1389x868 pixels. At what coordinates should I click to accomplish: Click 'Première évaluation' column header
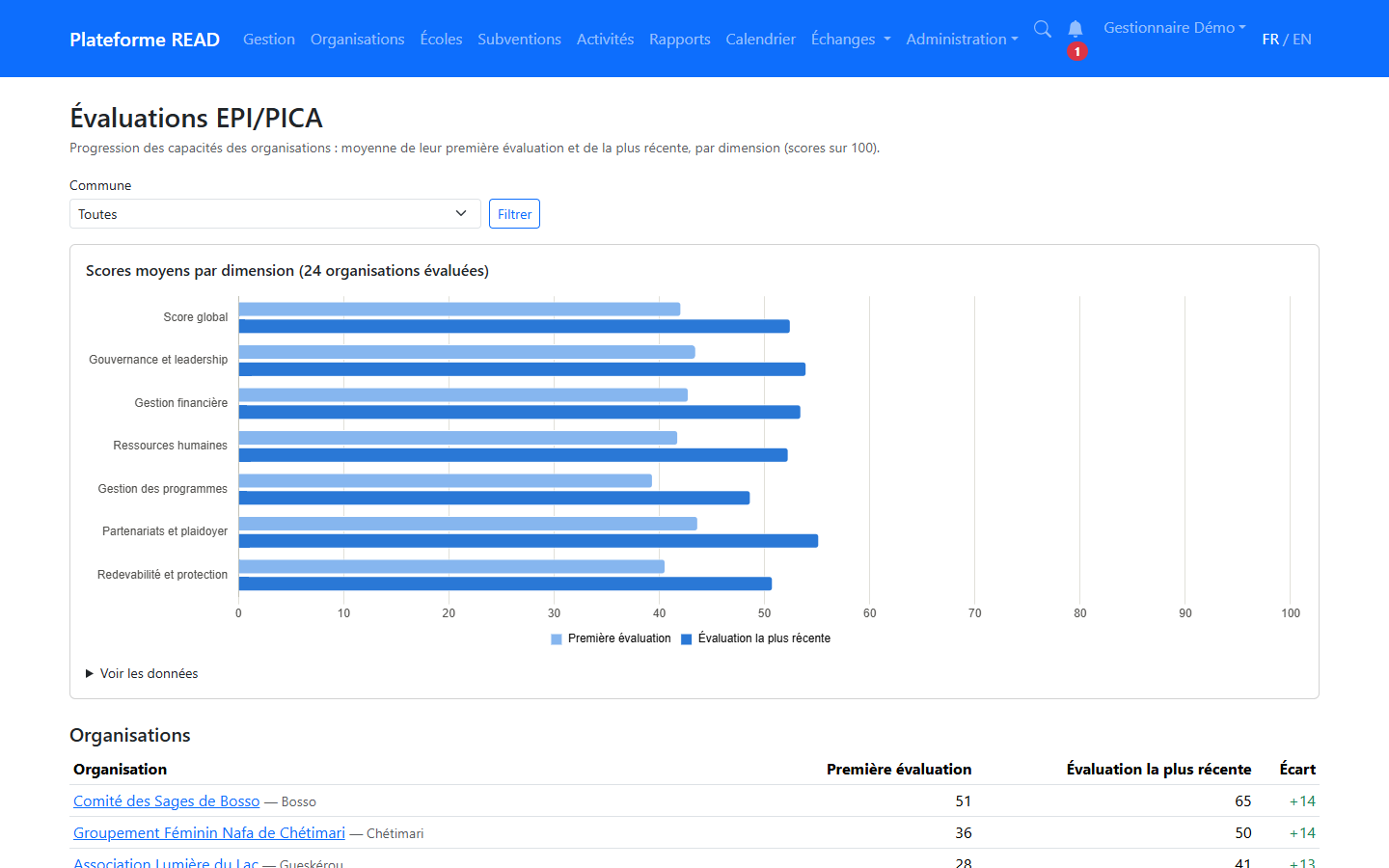899,770
